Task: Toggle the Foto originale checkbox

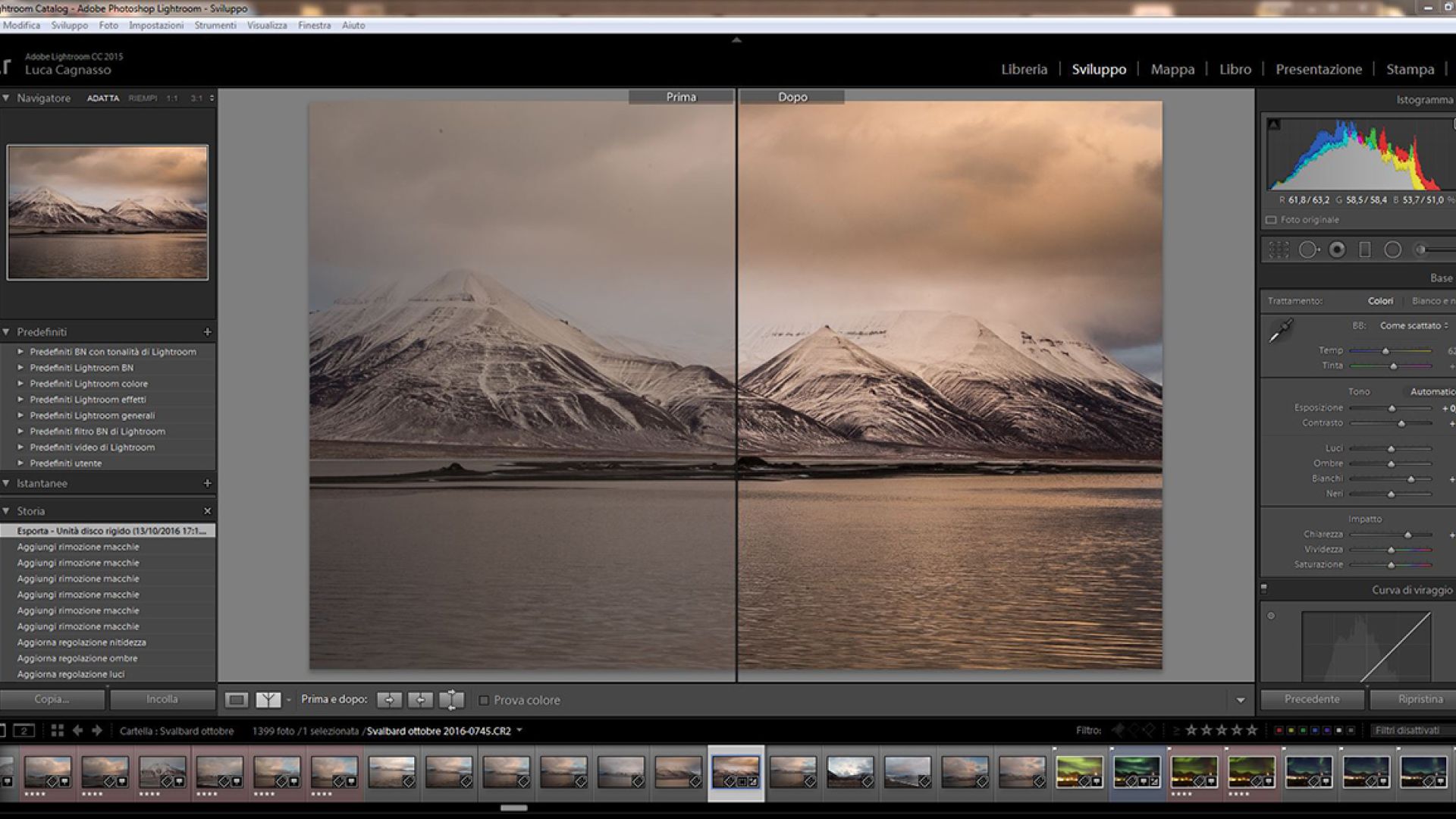Action: (1271, 220)
